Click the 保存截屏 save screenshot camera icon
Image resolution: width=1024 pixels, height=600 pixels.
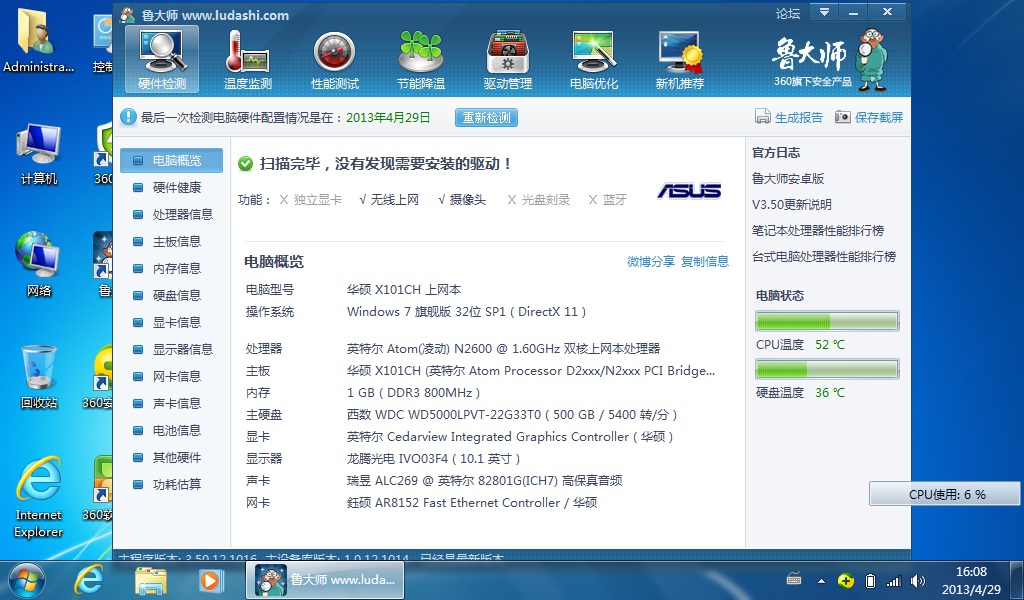tap(843, 117)
